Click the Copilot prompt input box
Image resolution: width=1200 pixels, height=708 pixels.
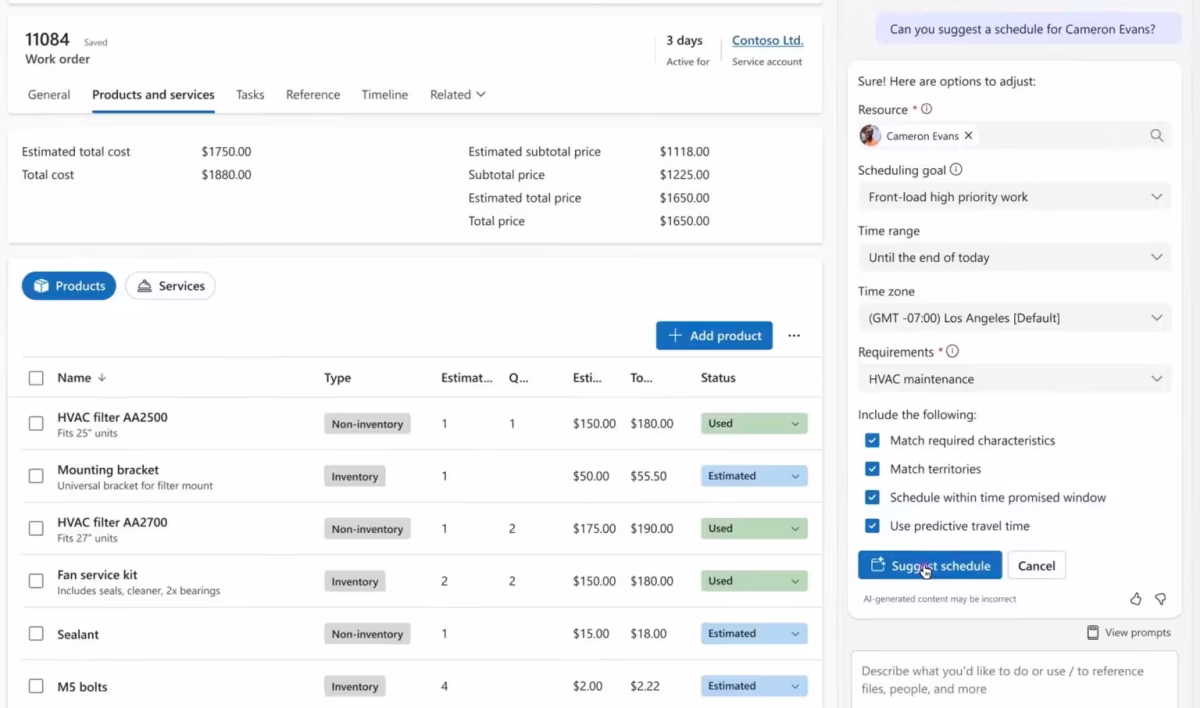click(1014, 680)
